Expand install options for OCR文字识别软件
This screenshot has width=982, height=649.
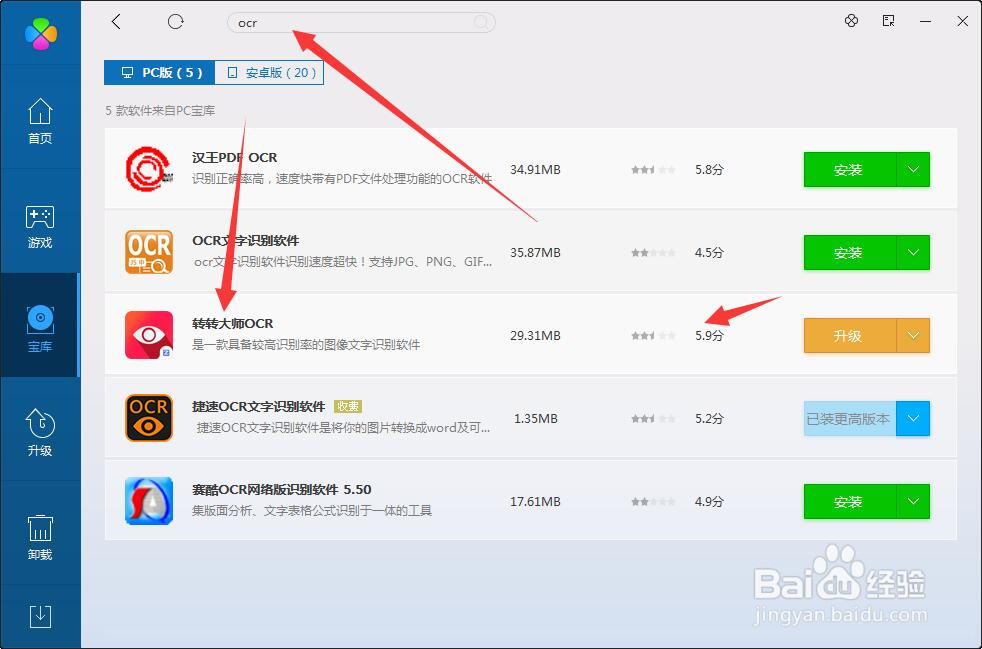click(913, 252)
